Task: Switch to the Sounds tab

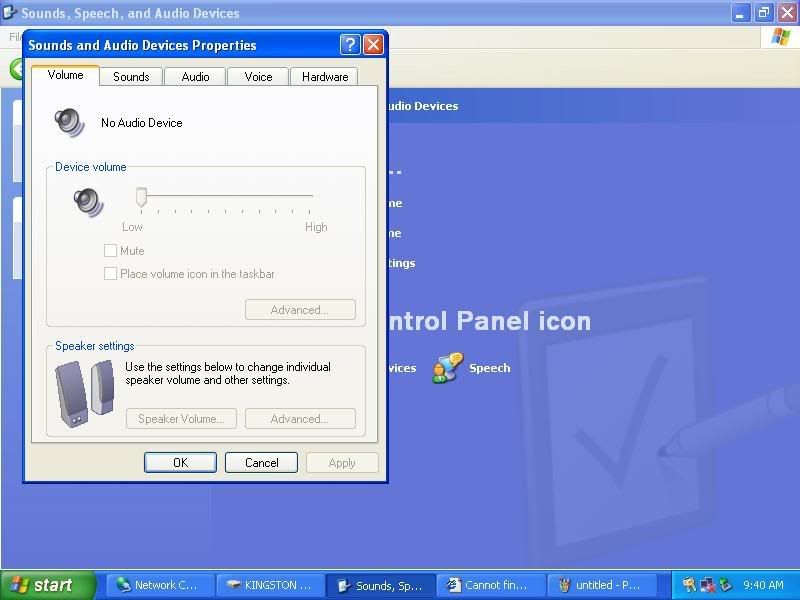Action: (131, 77)
